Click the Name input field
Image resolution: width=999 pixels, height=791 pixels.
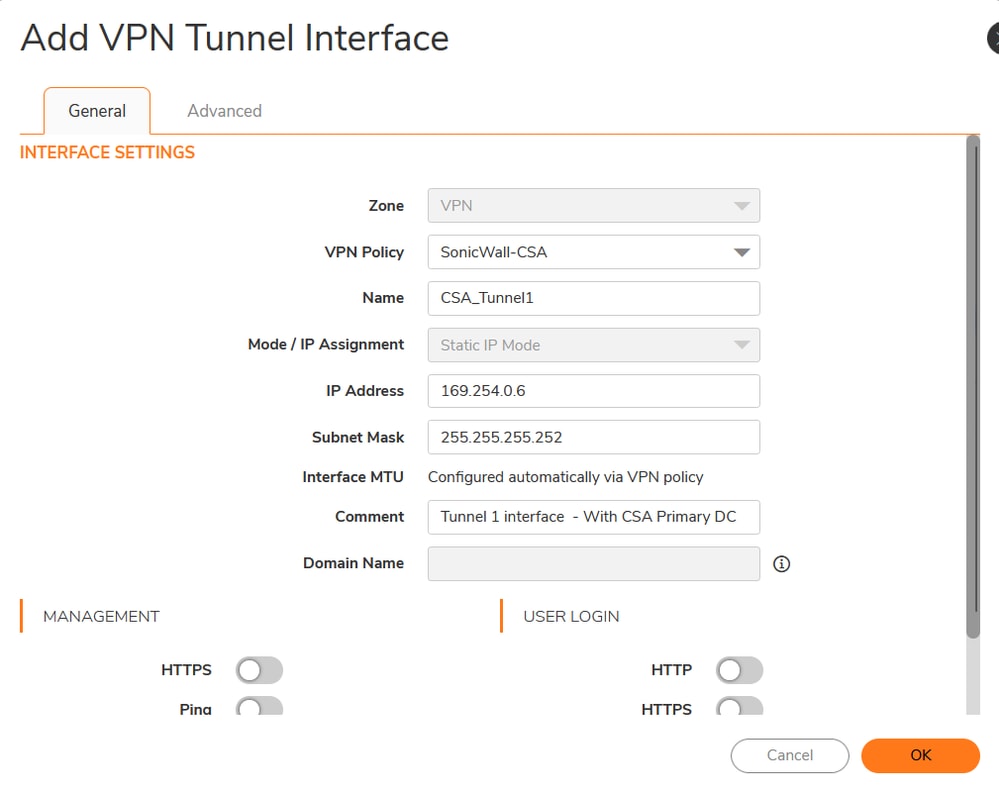593,298
